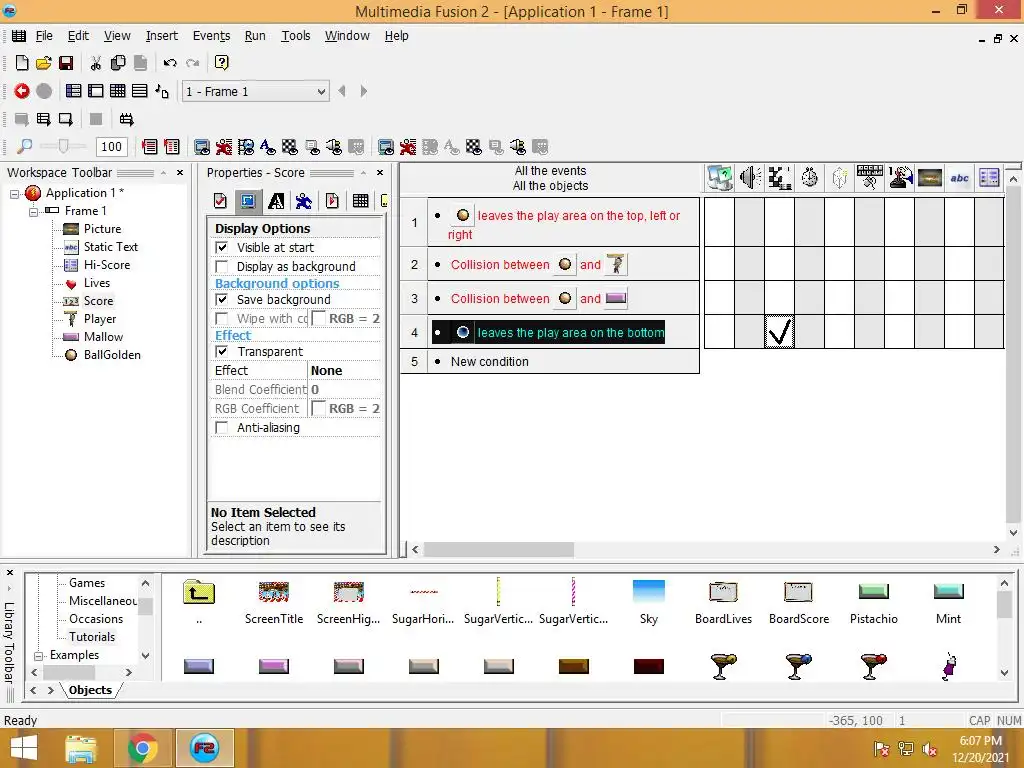This screenshot has height=768, width=1024.
Task: Select the Player object in tree
Action: tap(99, 319)
